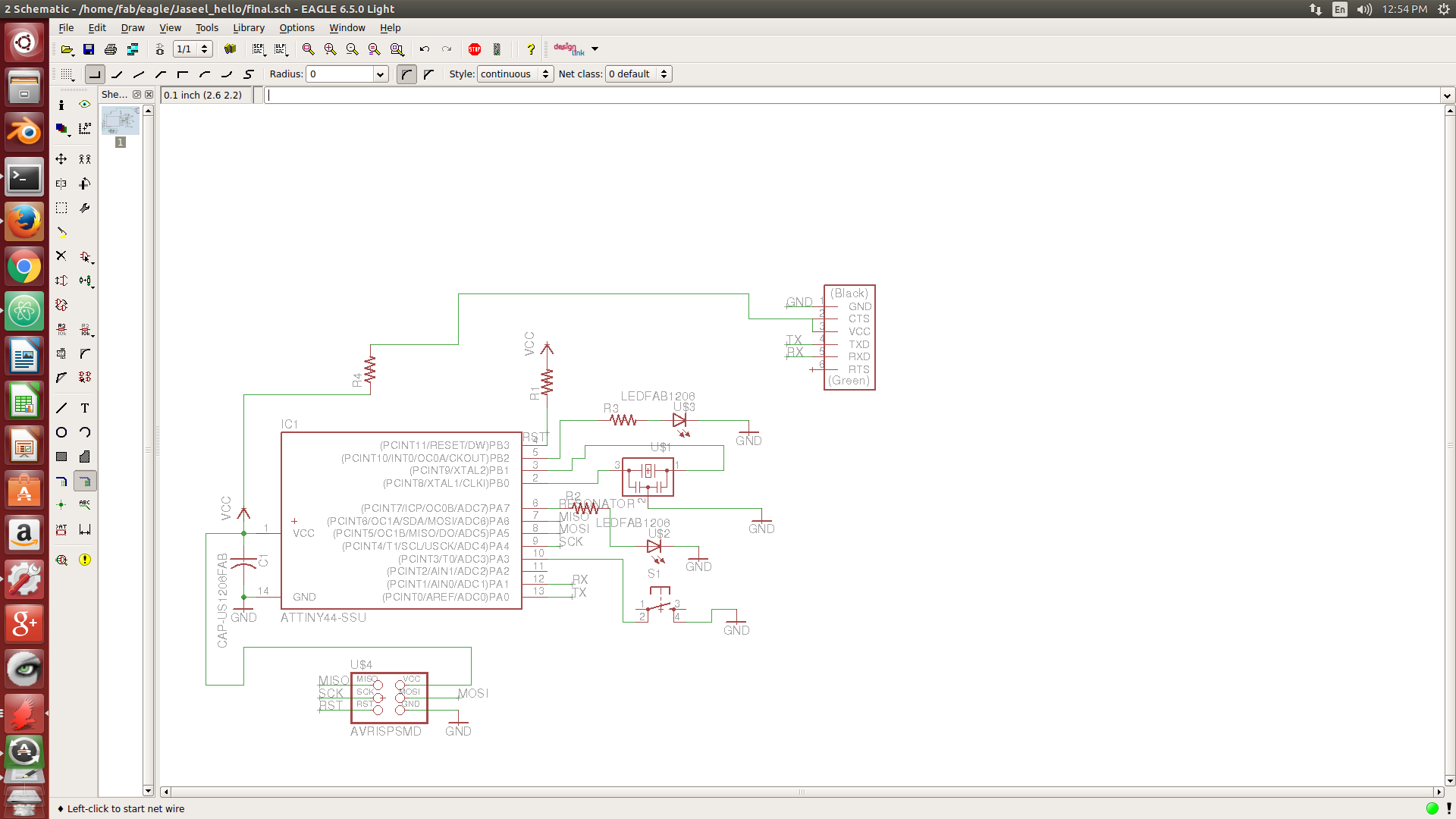Select straight any-angle wire bend style
This screenshot has width=1456, height=819.
pyautogui.click(x=139, y=74)
